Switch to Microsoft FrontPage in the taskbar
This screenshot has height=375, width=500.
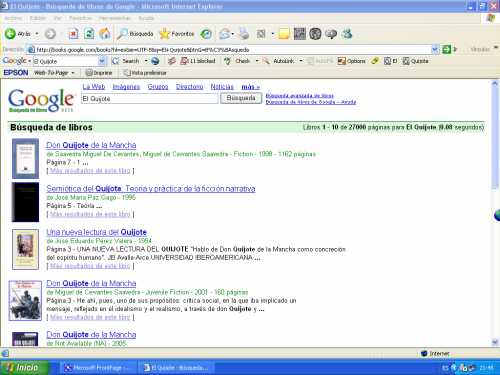click(x=97, y=368)
